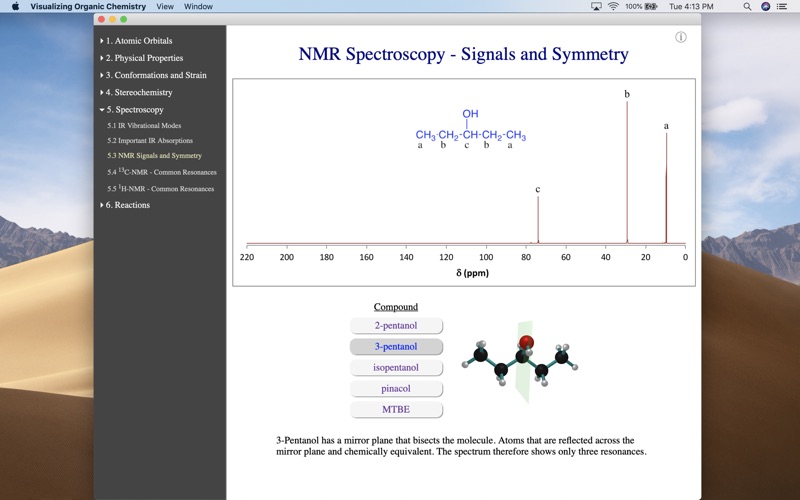
Task: Open the Notification Center list icon
Action: point(782,7)
